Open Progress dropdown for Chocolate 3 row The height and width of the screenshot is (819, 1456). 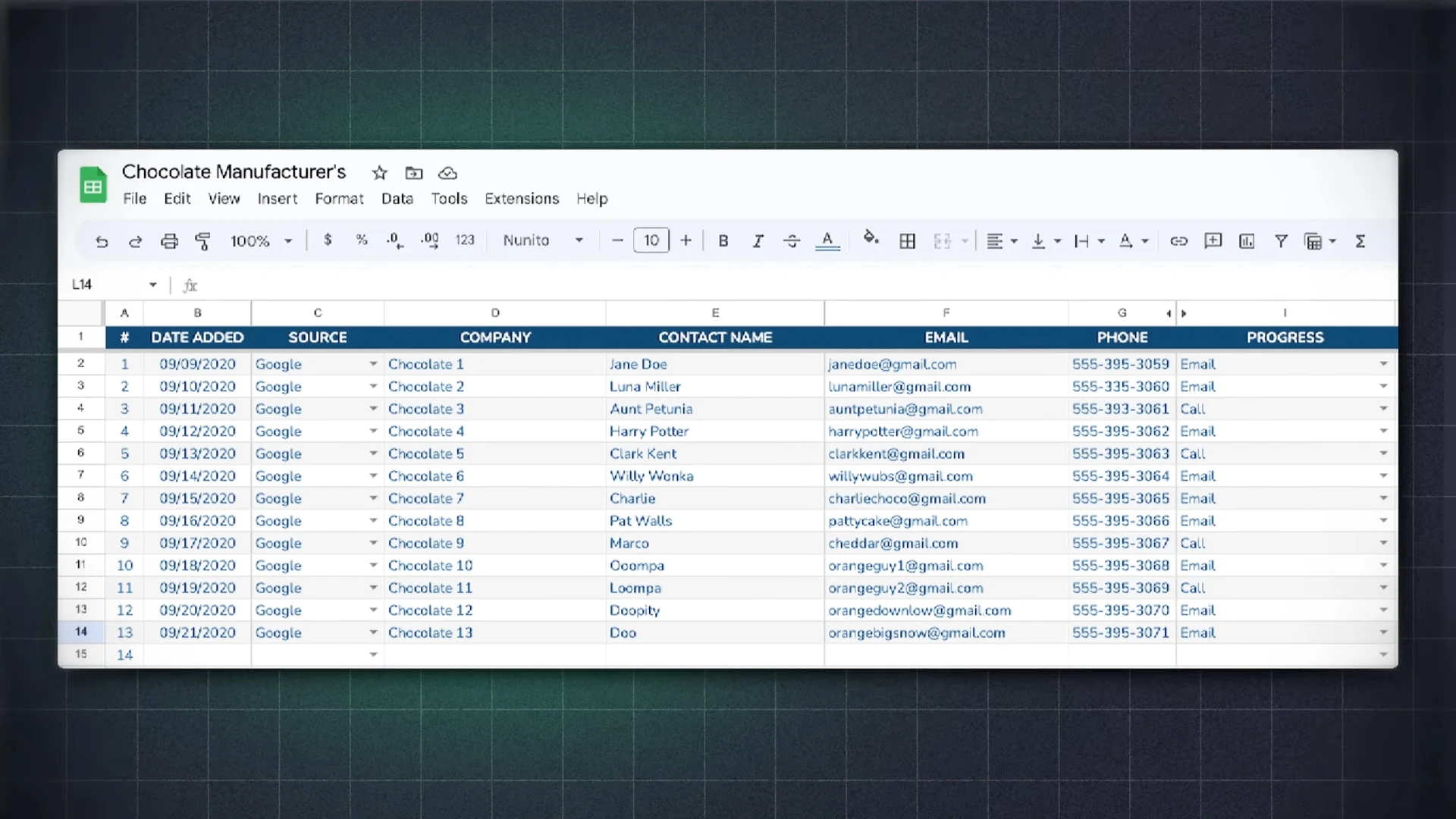pos(1383,409)
